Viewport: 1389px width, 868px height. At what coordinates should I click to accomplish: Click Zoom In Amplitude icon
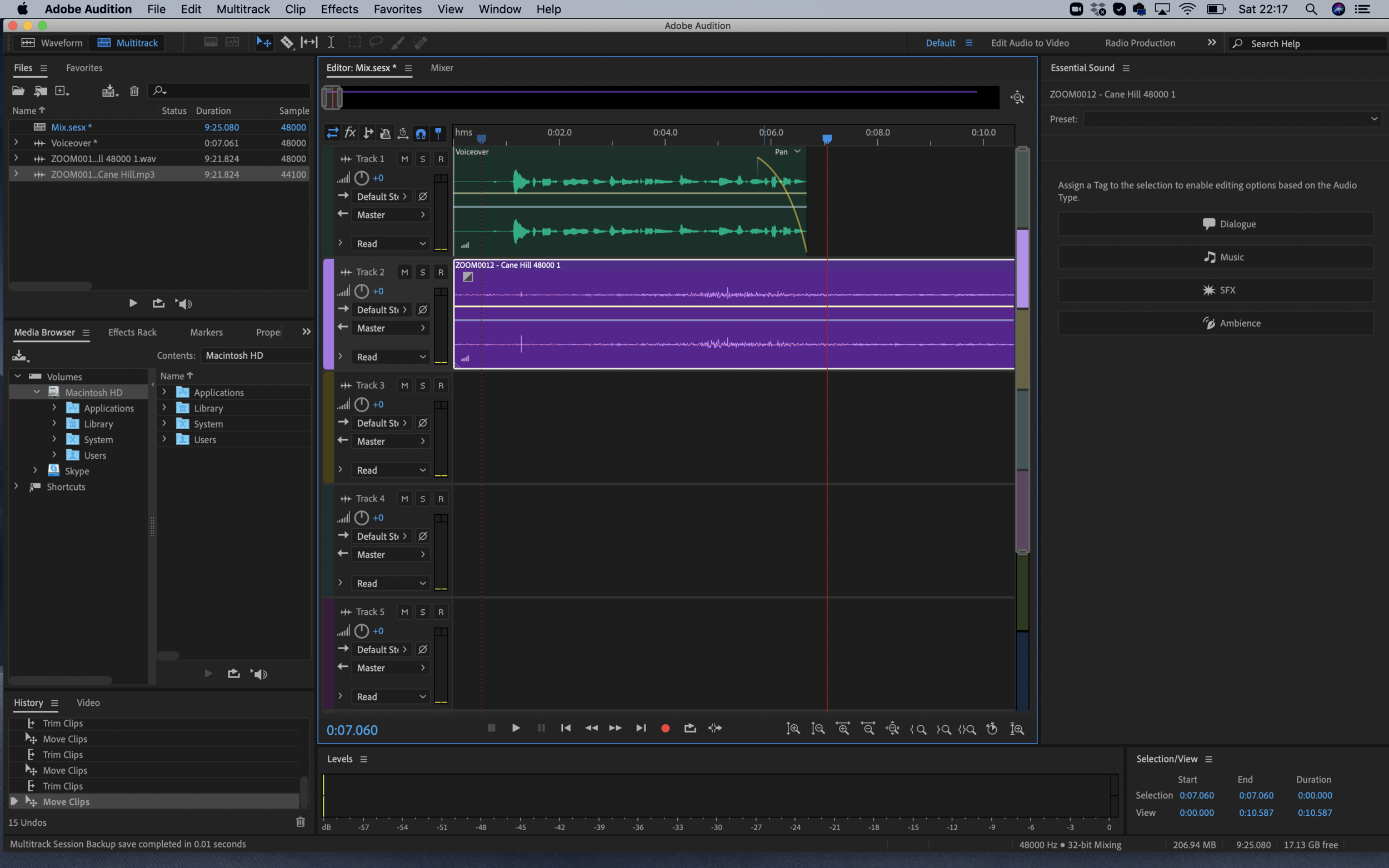(793, 729)
